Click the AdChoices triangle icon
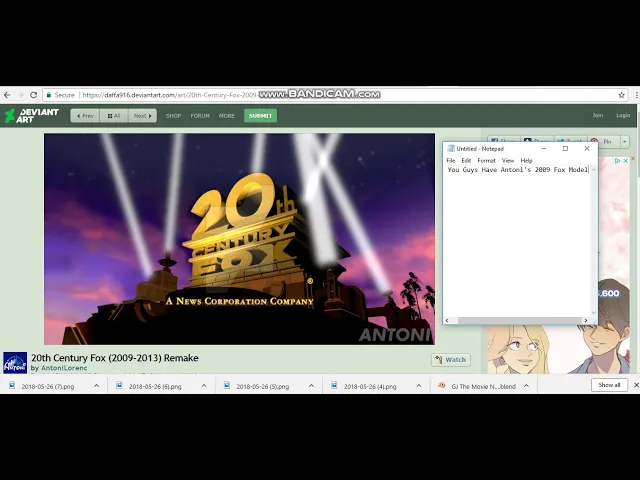The height and width of the screenshot is (480, 640). 618,161
